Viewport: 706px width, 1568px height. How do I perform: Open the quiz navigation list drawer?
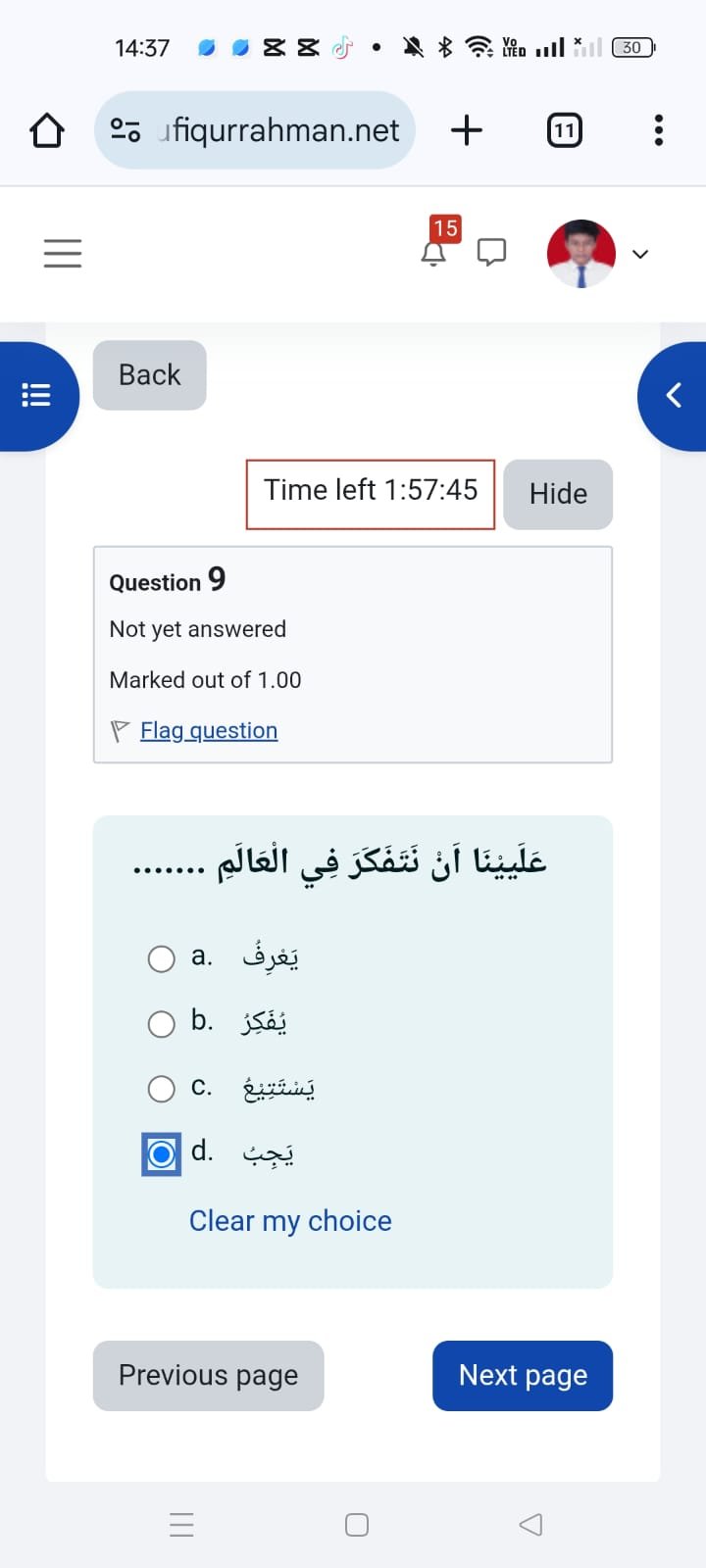click(36, 395)
